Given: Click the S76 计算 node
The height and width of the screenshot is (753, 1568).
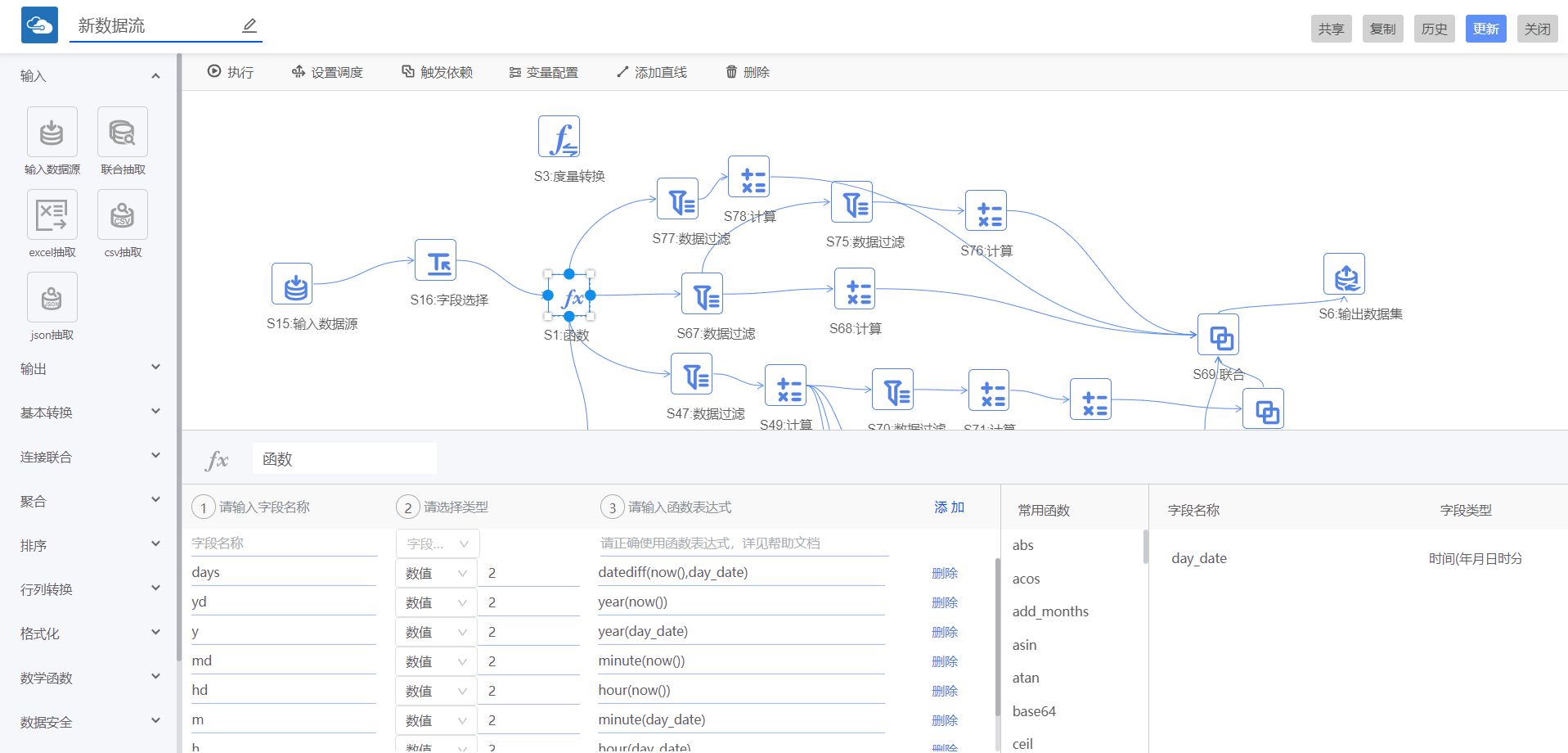Looking at the screenshot, I should [x=986, y=211].
